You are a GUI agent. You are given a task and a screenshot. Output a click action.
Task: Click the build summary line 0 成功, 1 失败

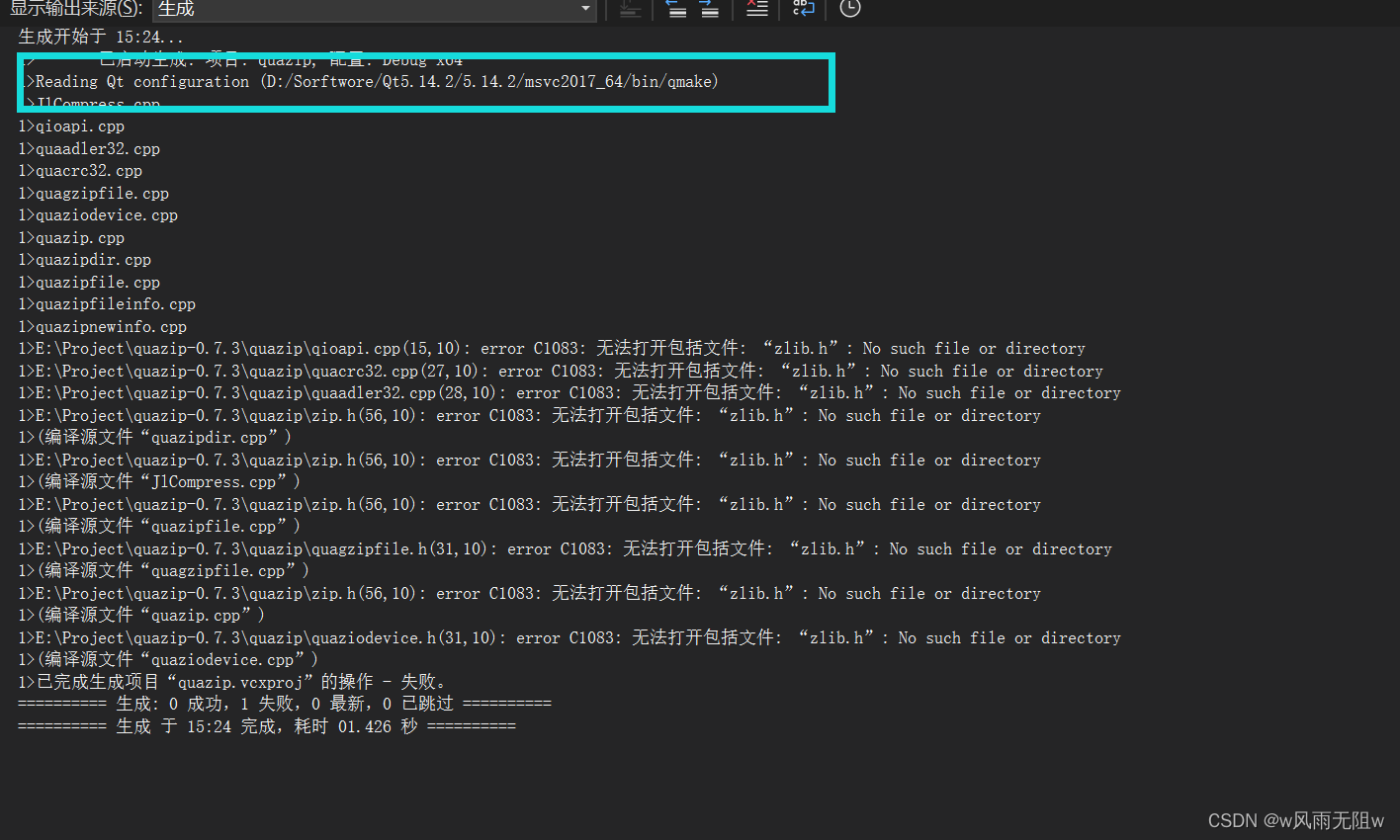(x=285, y=705)
